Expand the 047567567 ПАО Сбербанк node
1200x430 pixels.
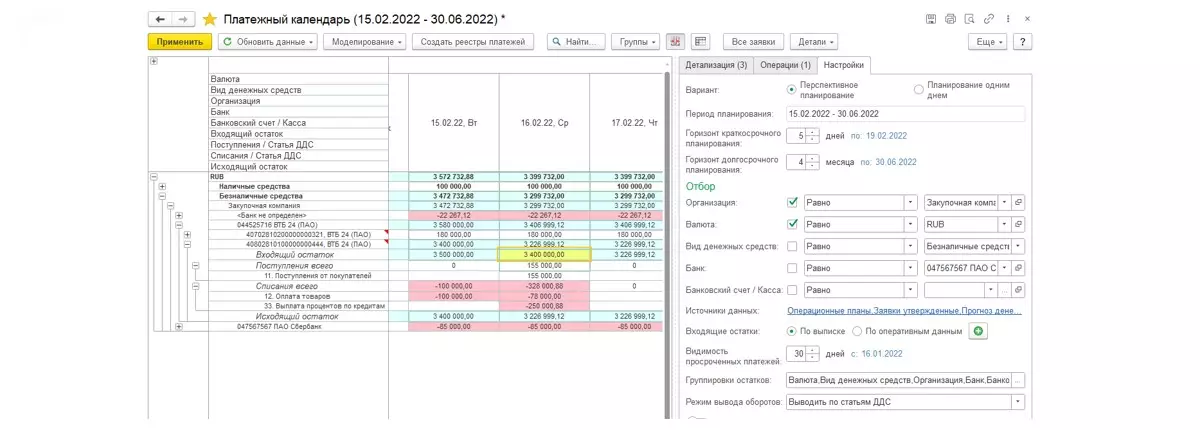pyautogui.click(x=179, y=326)
